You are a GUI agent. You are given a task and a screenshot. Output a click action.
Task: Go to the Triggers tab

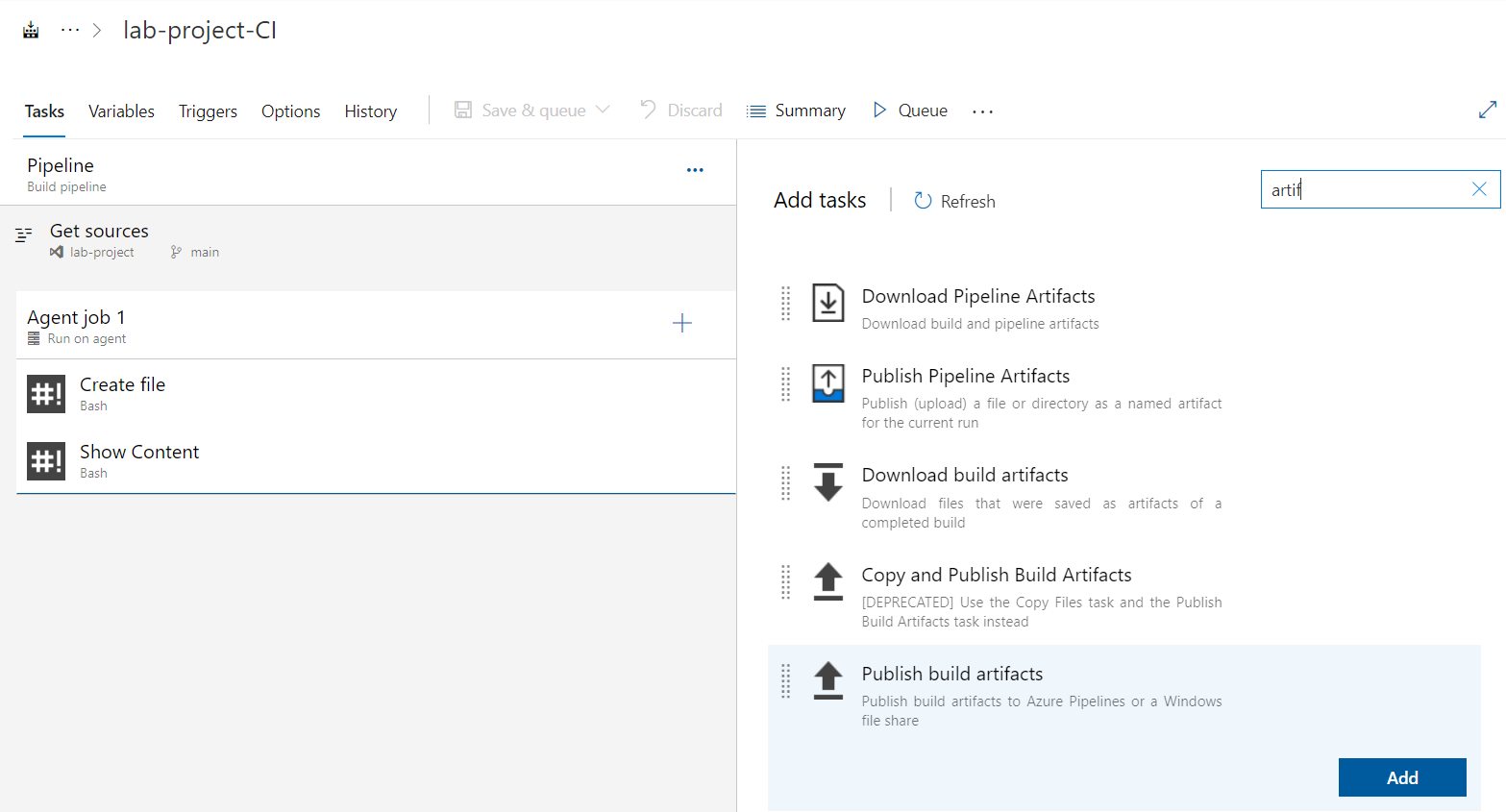[208, 111]
